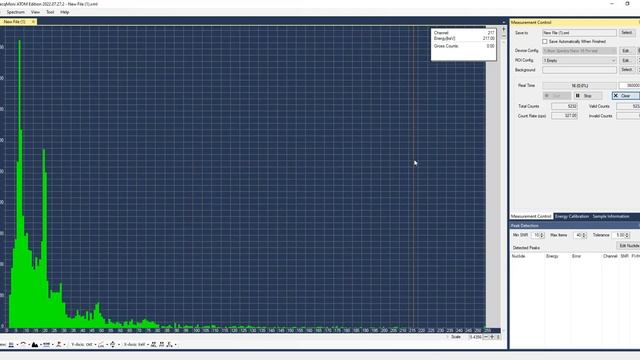Open the Help menu
The image size is (640, 360).
tap(64, 12)
